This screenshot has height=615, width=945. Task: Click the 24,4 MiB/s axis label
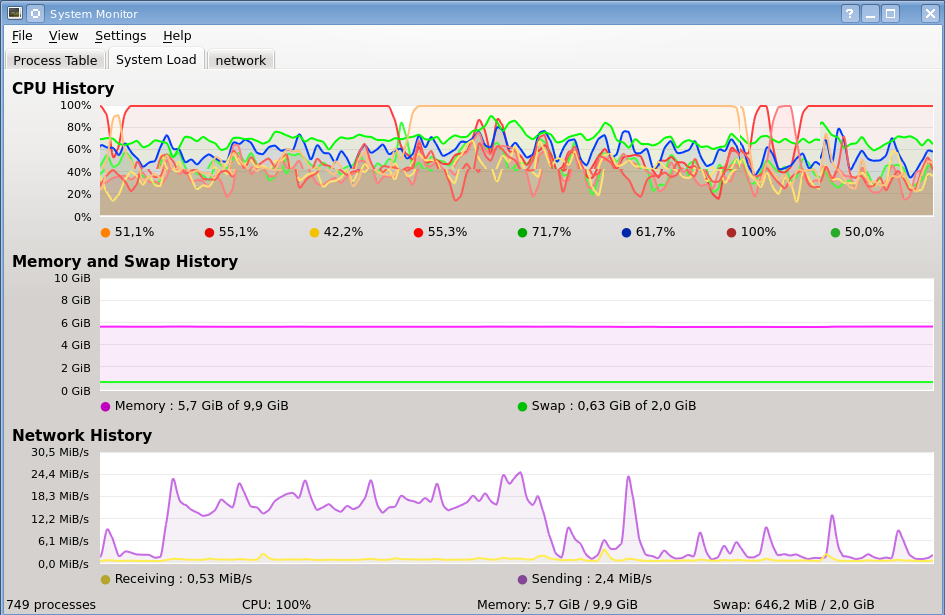(60, 475)
